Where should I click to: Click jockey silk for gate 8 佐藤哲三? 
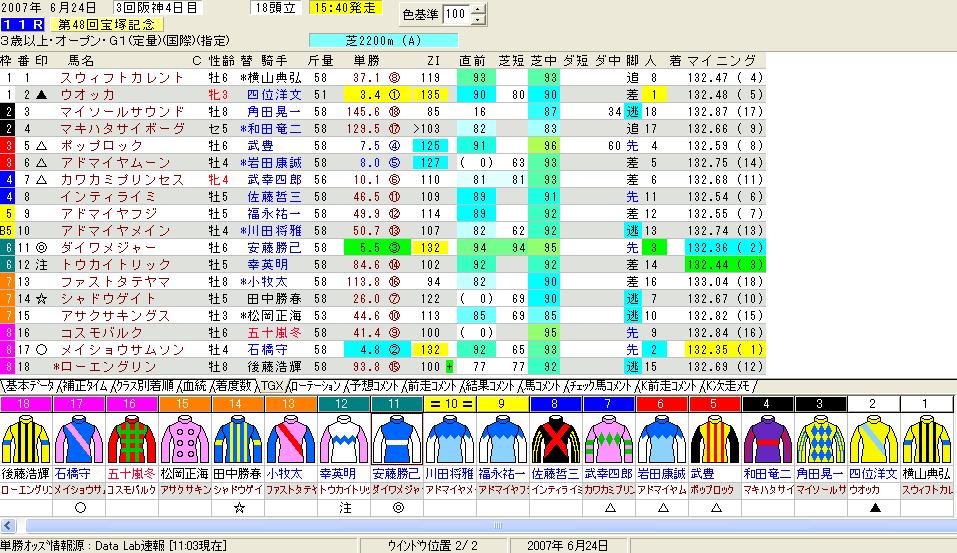point(557,439)
